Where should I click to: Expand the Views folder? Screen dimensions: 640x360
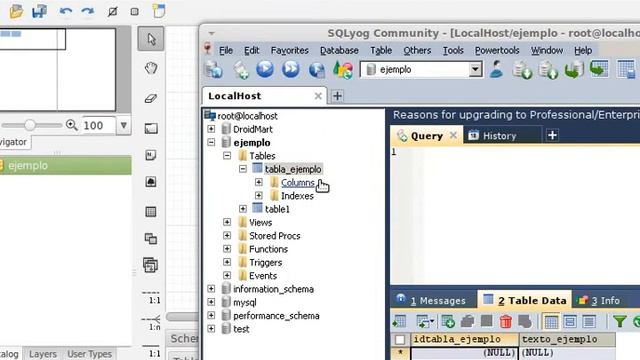(227, 222)
